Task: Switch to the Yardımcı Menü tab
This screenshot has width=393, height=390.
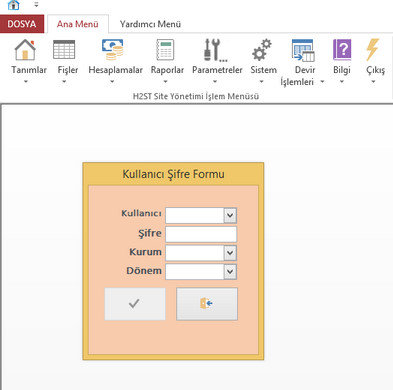Action: [150, 24]
